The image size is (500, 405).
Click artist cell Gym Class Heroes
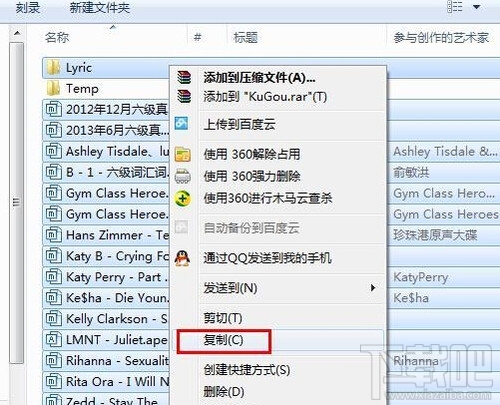coord(446,214)
